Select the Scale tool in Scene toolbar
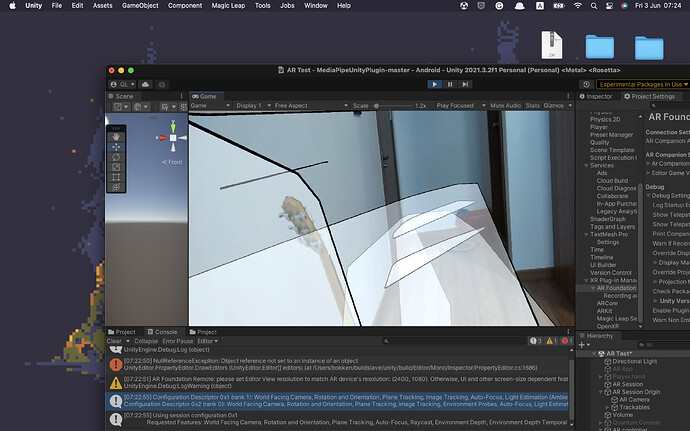 click(x=116, y=167)
